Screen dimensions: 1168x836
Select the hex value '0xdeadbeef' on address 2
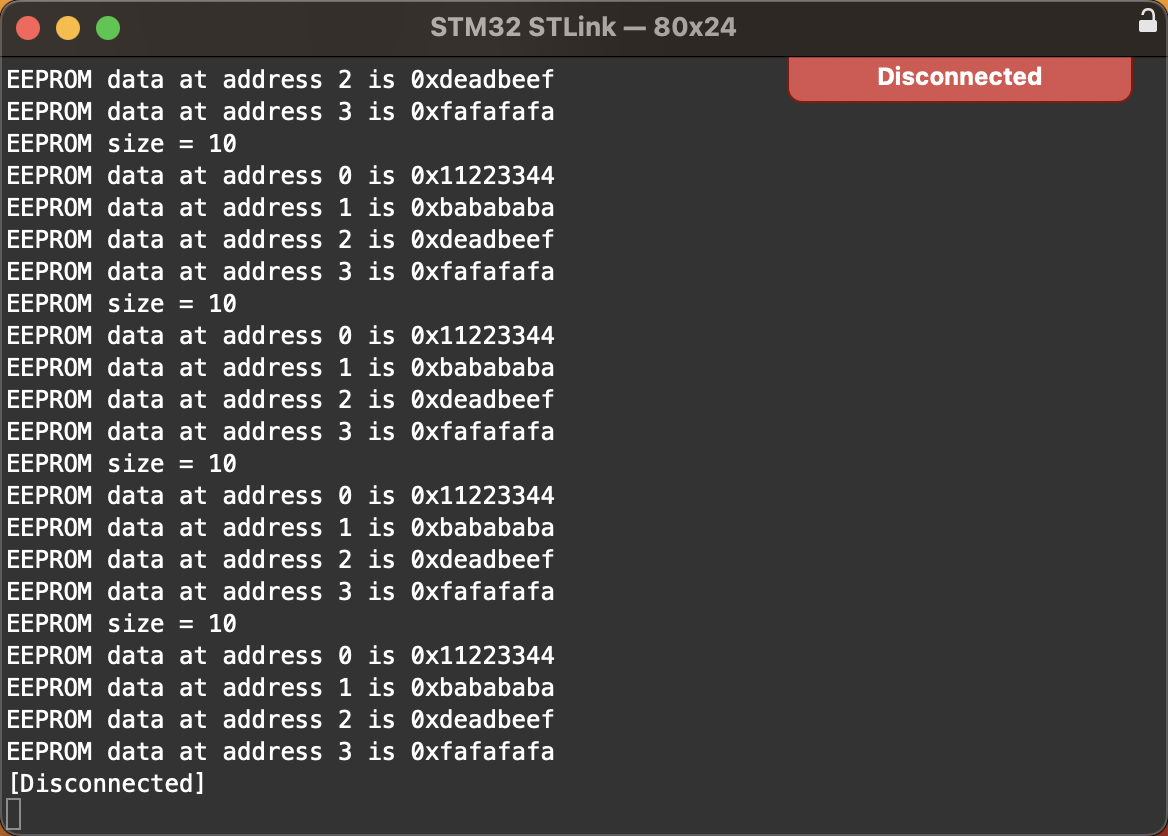[482, 79]
